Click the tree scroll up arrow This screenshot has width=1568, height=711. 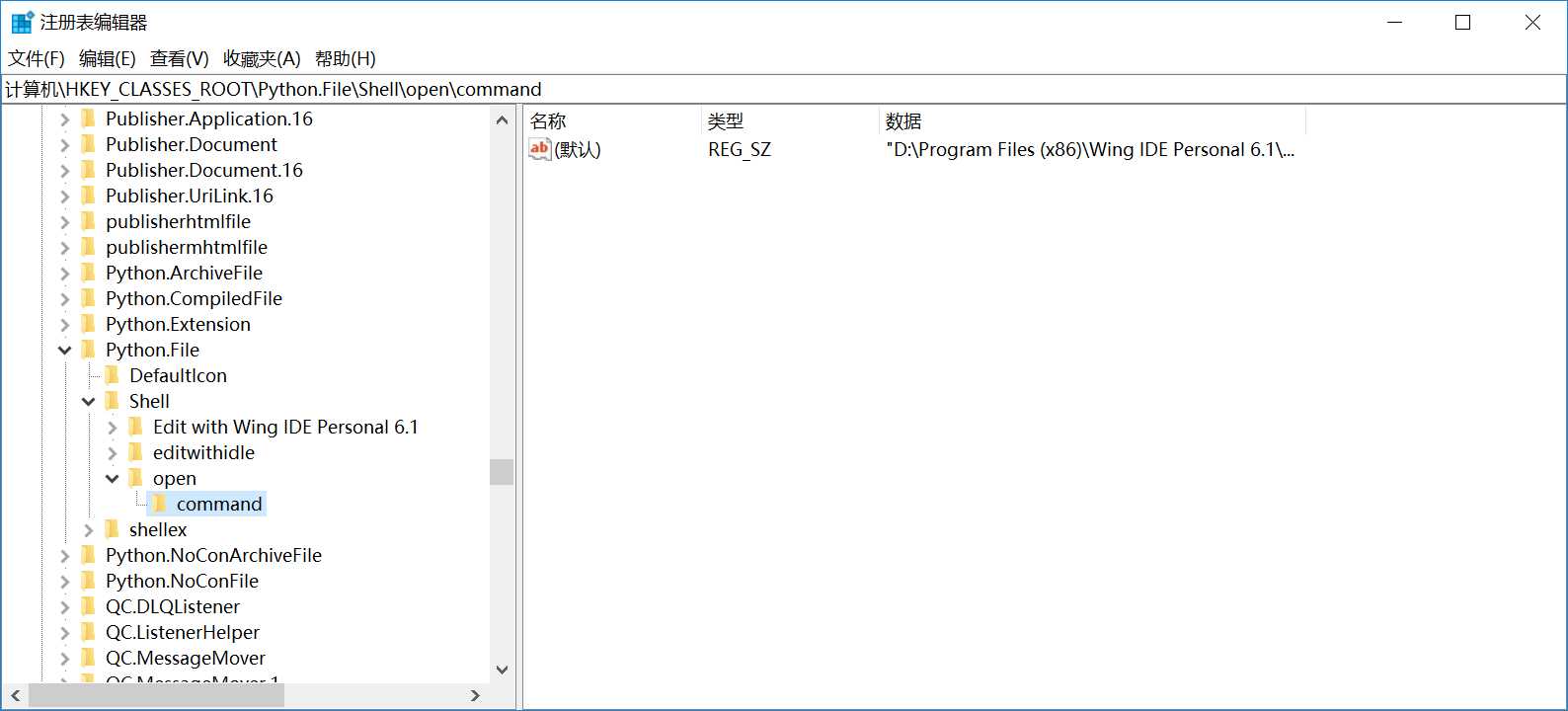pyautogui.click(x=502, y=119)
